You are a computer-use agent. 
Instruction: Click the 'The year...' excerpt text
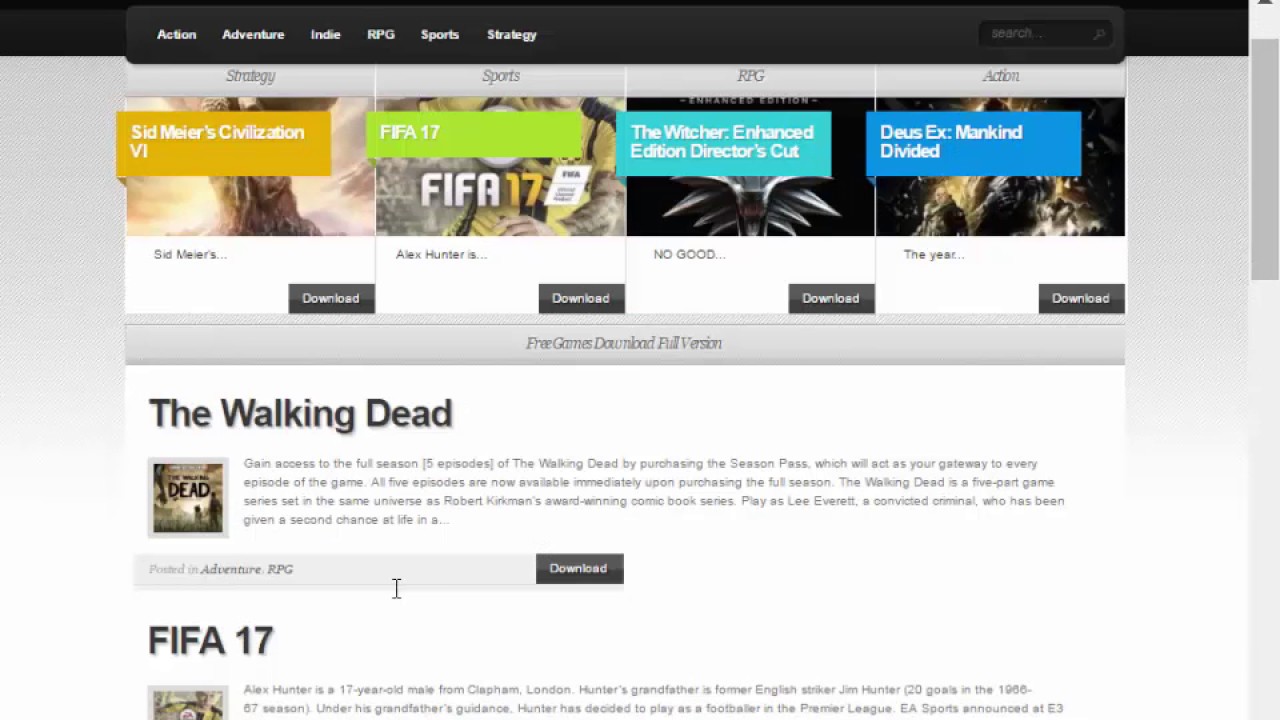(933, 254)
